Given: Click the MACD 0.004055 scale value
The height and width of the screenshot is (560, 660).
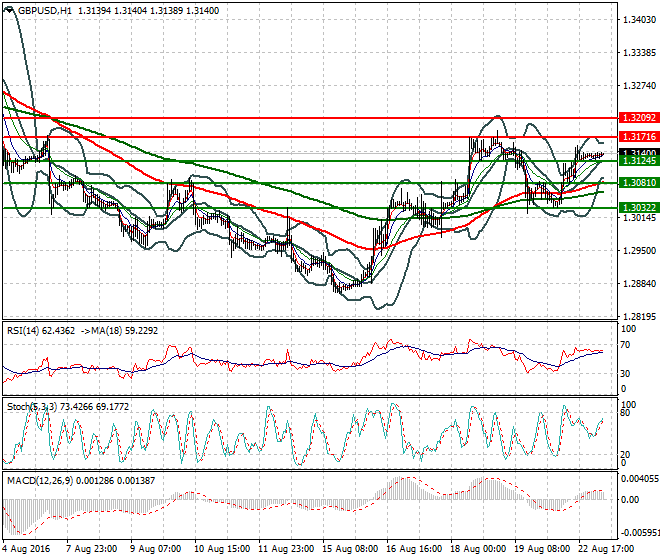Looking at the screenshot, I should coord(639,479).
